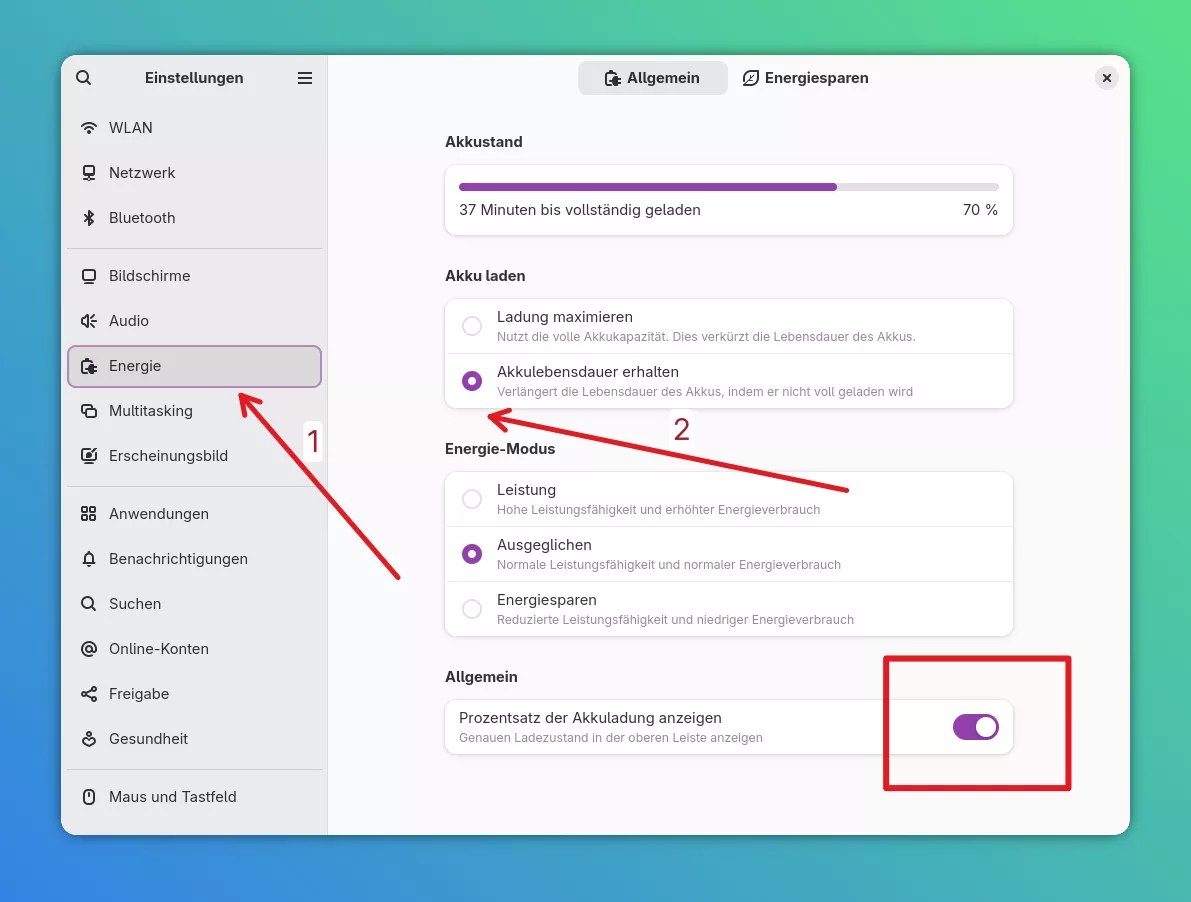1191x902 pixels.
Task: Click the Audio speaker icon
Action: [89, 321]
